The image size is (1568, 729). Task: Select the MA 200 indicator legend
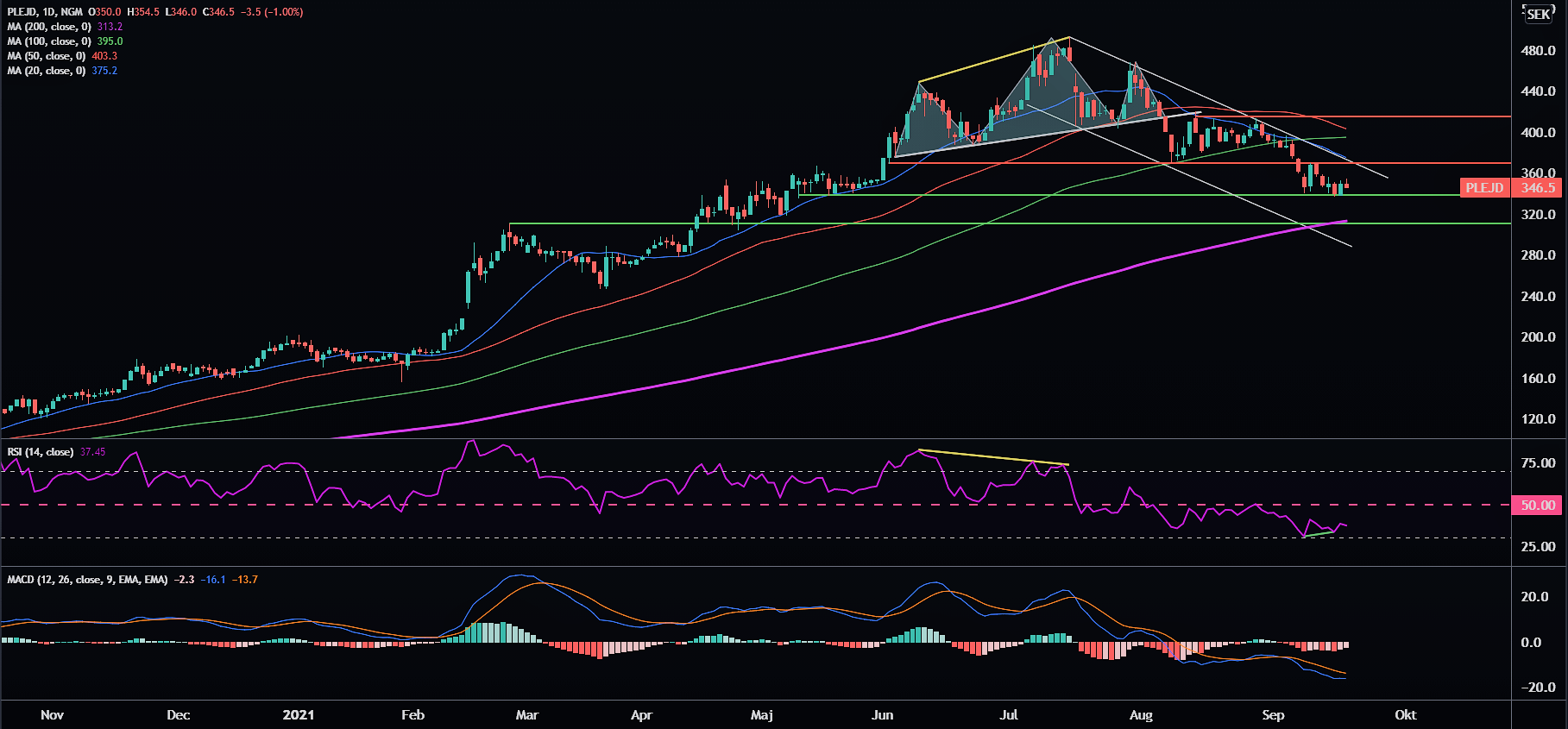tap(48, 27)
